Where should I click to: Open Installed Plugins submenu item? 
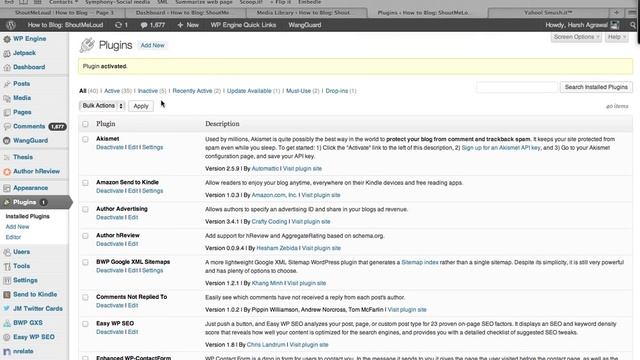click(28, 216)
